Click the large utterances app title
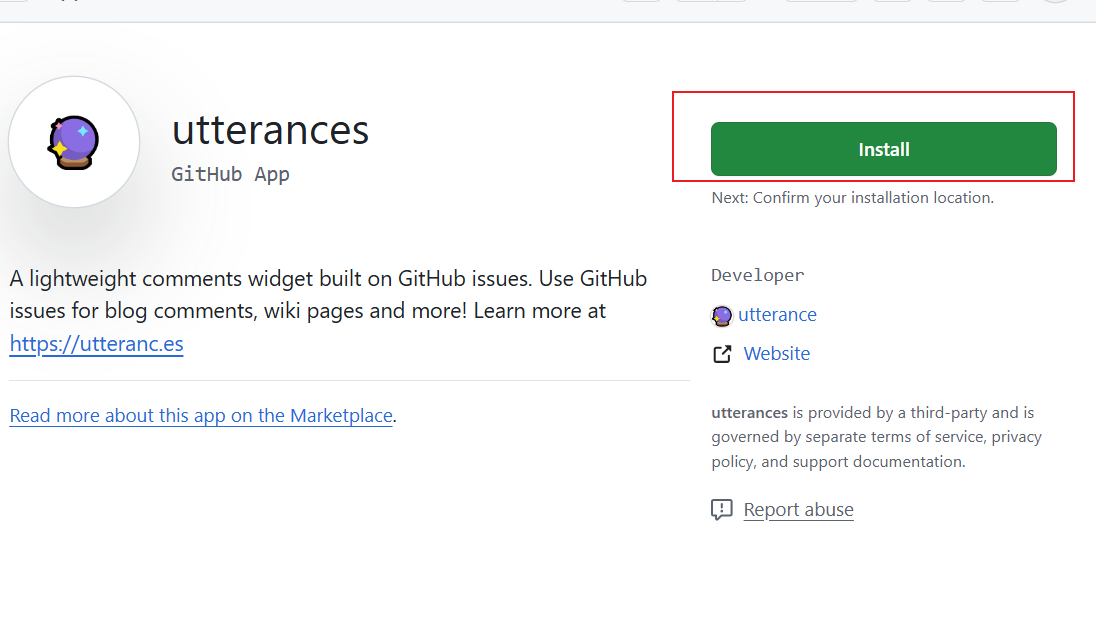Image resolution: width=1096 pixels, height=625 pixels. point(270,130)
